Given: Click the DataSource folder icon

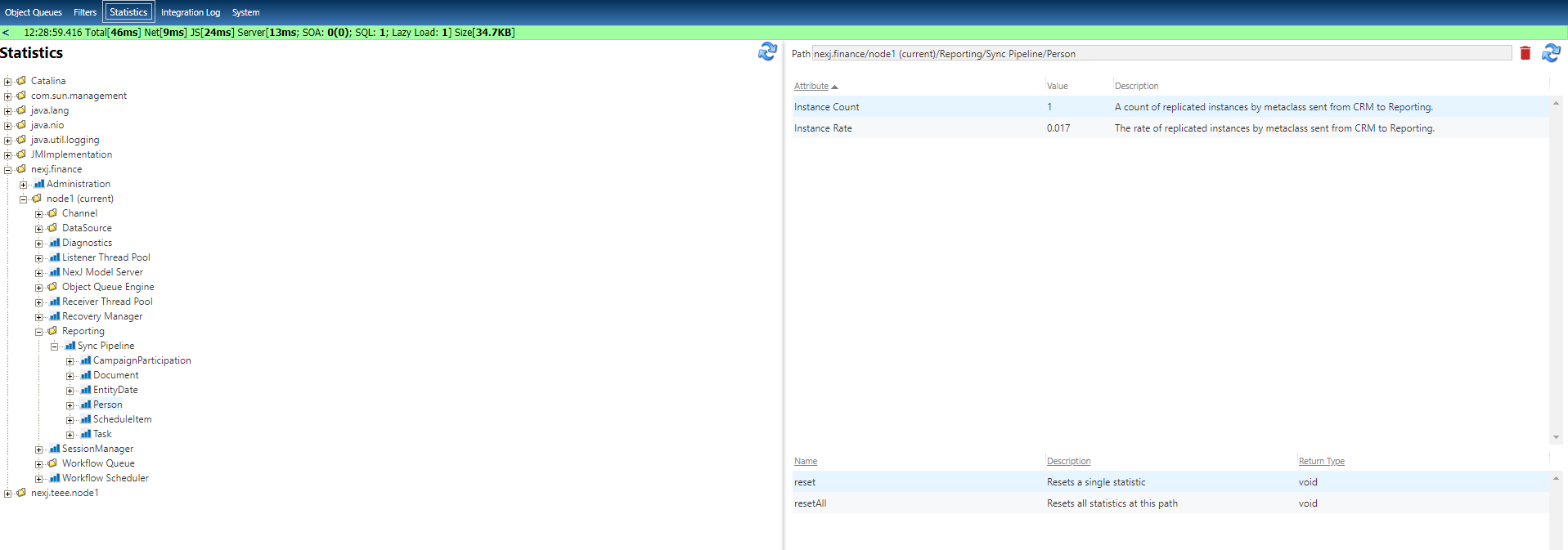Looking at the screenshot, I should (53, 228).
